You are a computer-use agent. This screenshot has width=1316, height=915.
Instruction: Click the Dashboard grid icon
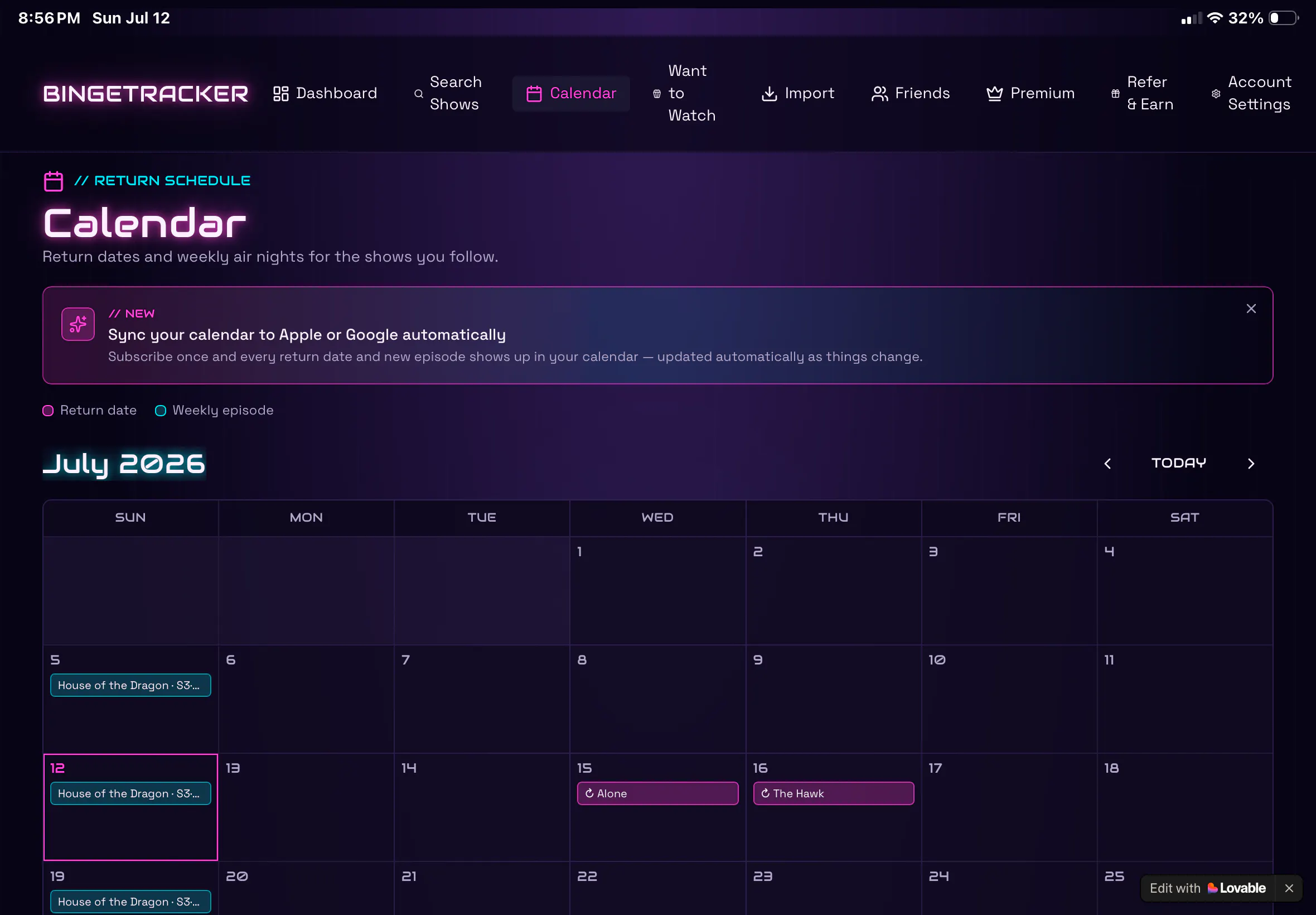[280, 93]
